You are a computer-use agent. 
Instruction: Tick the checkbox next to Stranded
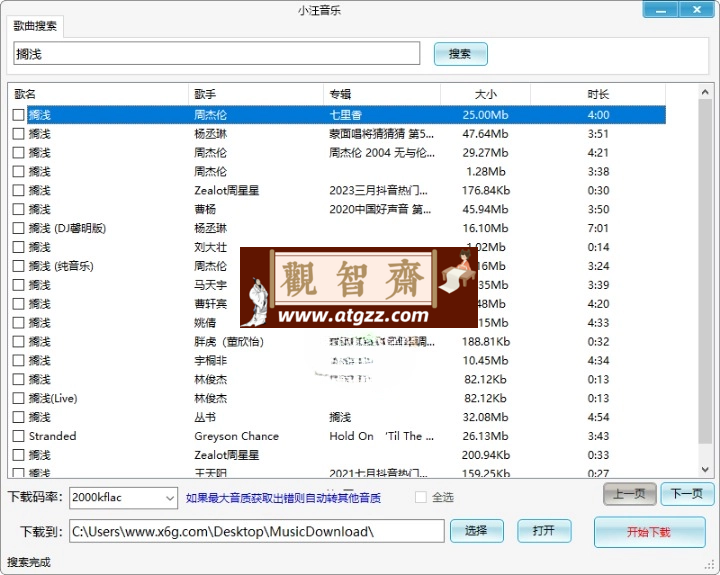pos(18,436)
